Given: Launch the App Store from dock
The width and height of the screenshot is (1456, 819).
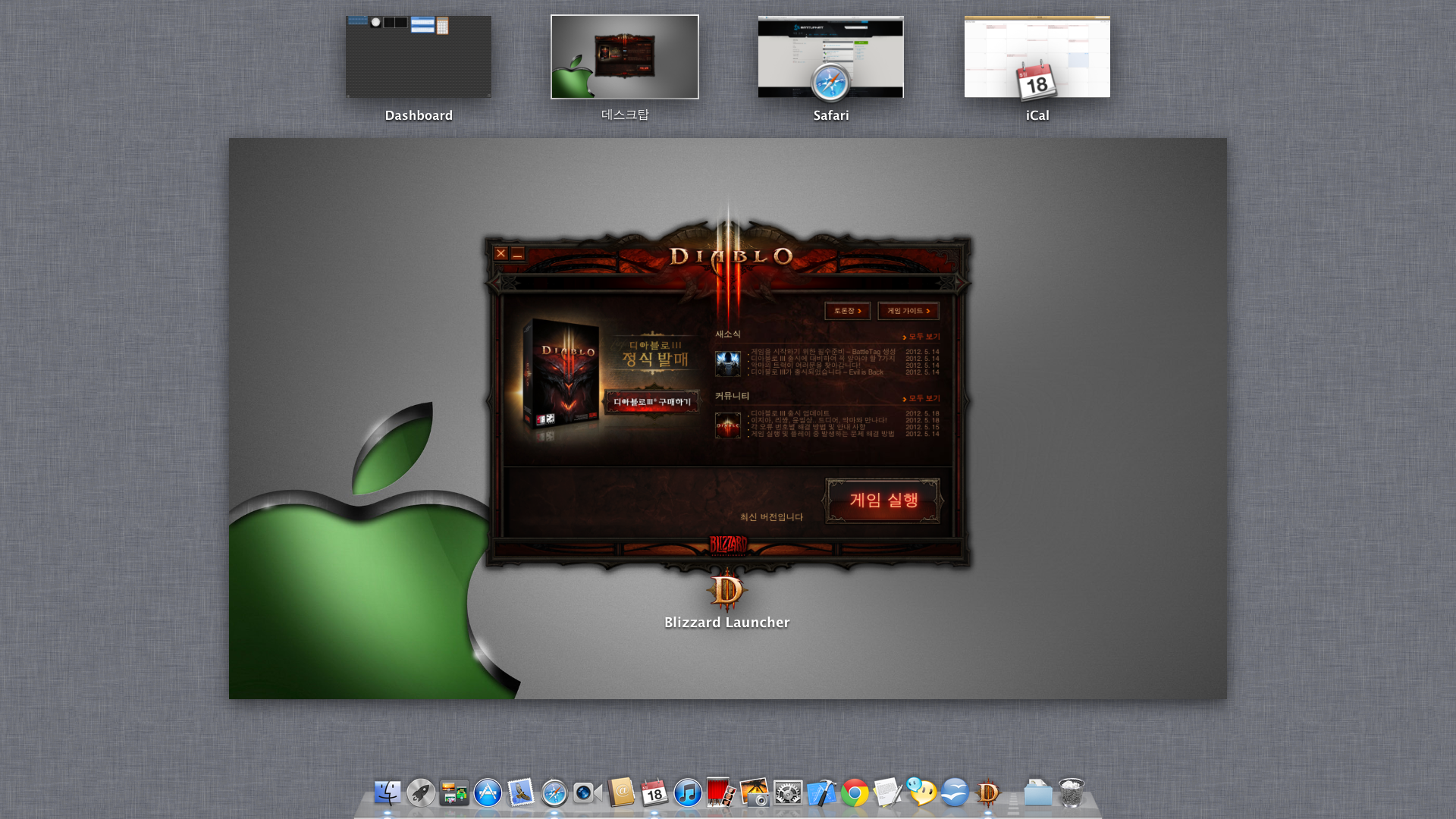Looking at the screenshot, I should [x=488, y=793].
